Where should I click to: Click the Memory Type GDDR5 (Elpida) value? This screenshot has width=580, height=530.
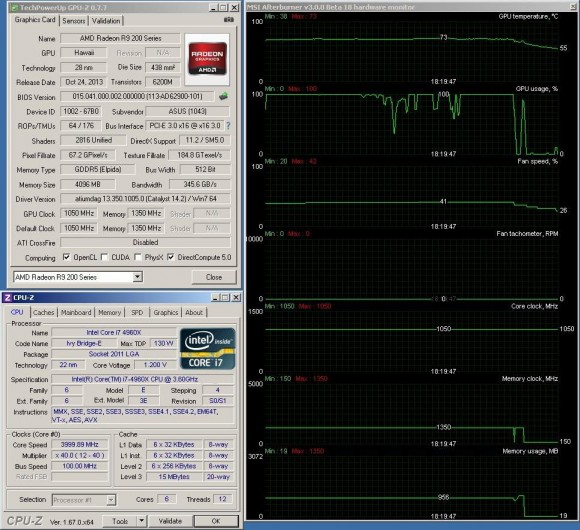(98, 169)
